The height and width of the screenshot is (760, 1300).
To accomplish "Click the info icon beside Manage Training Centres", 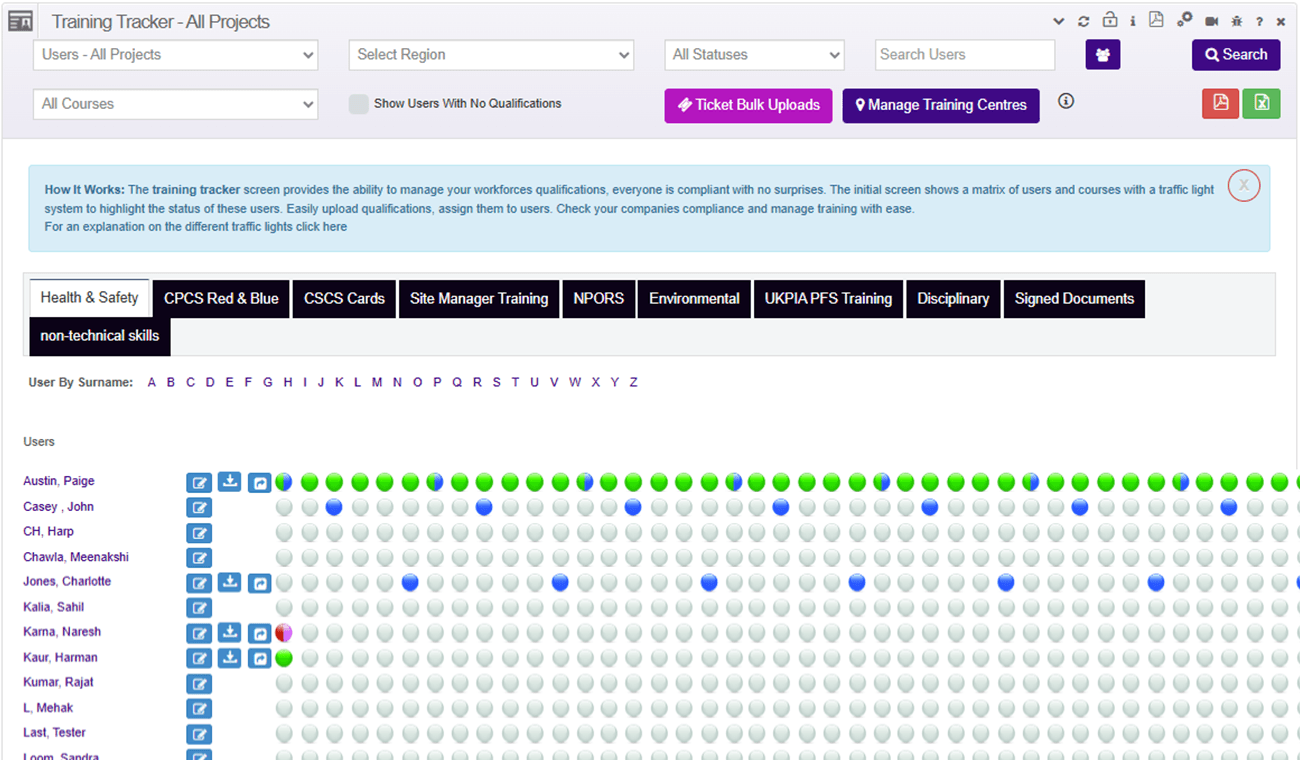I will tap(1066, 101).
